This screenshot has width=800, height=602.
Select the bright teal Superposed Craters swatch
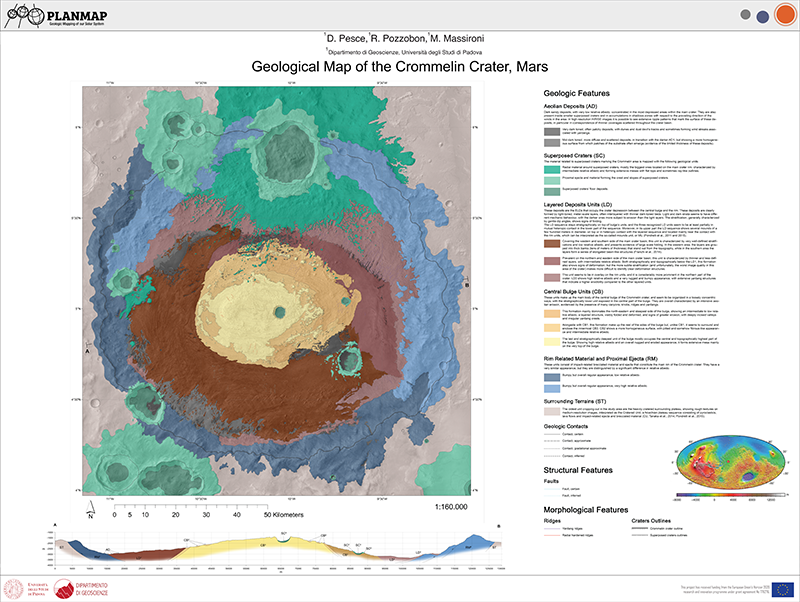click(x=552, y=169)
